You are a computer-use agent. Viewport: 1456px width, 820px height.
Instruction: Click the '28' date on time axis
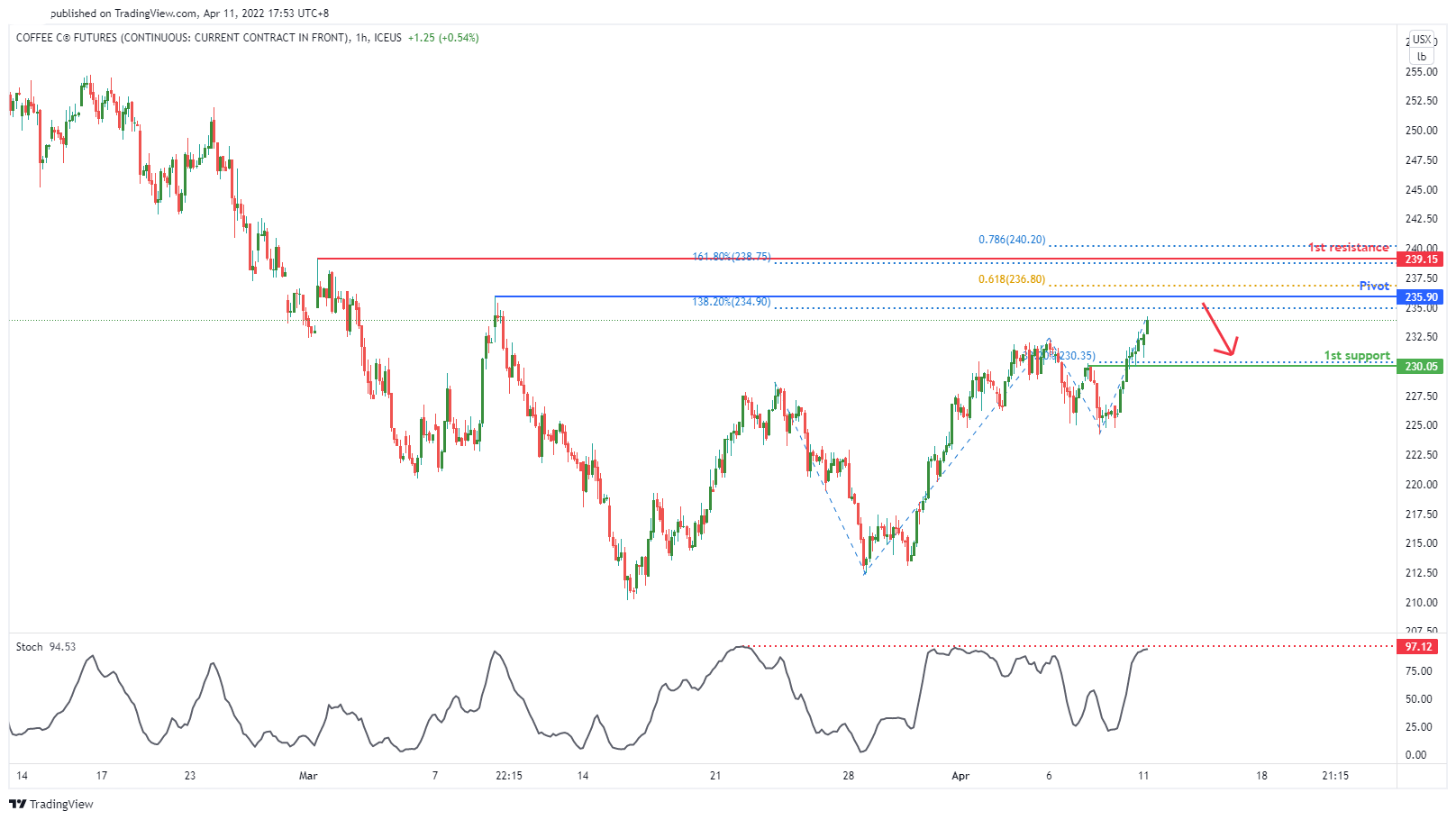(848, 776)
